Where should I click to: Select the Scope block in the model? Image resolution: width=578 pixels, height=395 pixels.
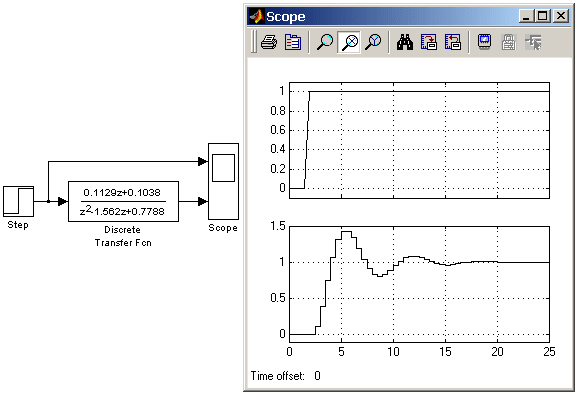point(223,181)
